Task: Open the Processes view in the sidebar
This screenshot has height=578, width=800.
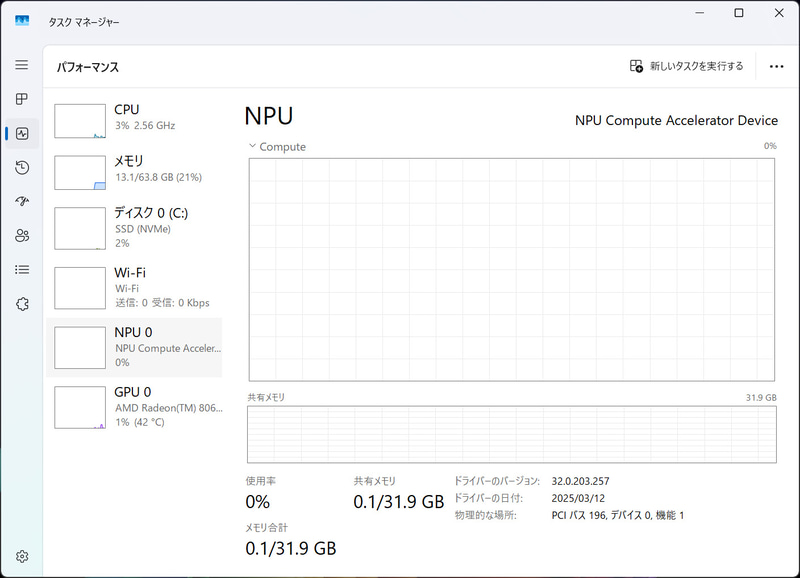Action: pos(21,99)
